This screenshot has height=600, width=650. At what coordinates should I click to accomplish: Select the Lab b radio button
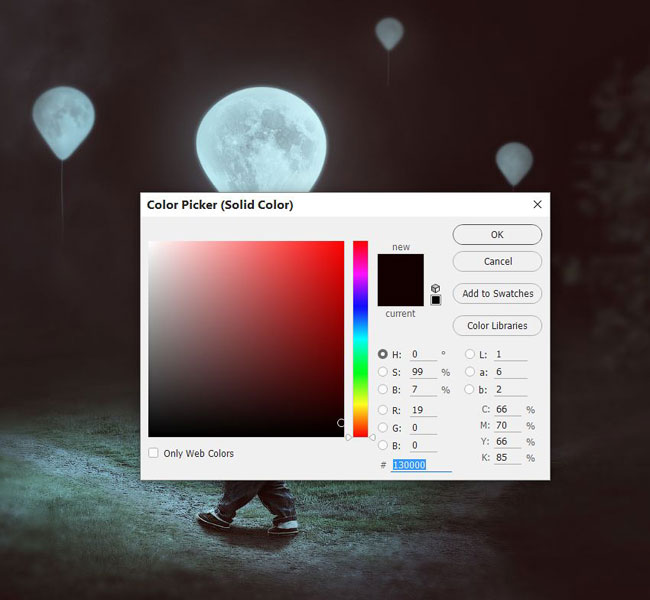[x=470, y=389]
